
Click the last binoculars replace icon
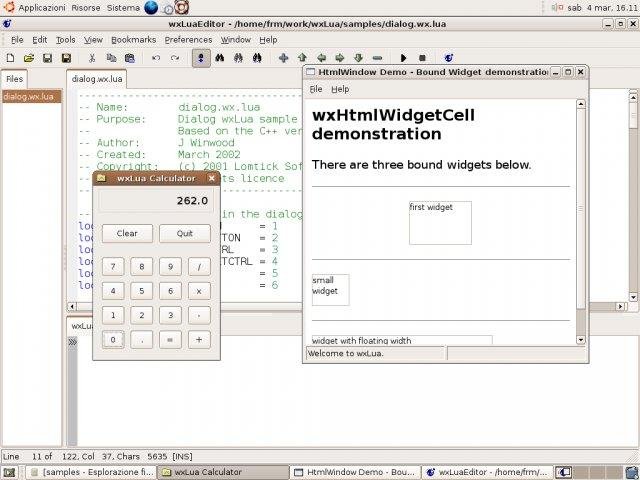(x=257, y=58)
